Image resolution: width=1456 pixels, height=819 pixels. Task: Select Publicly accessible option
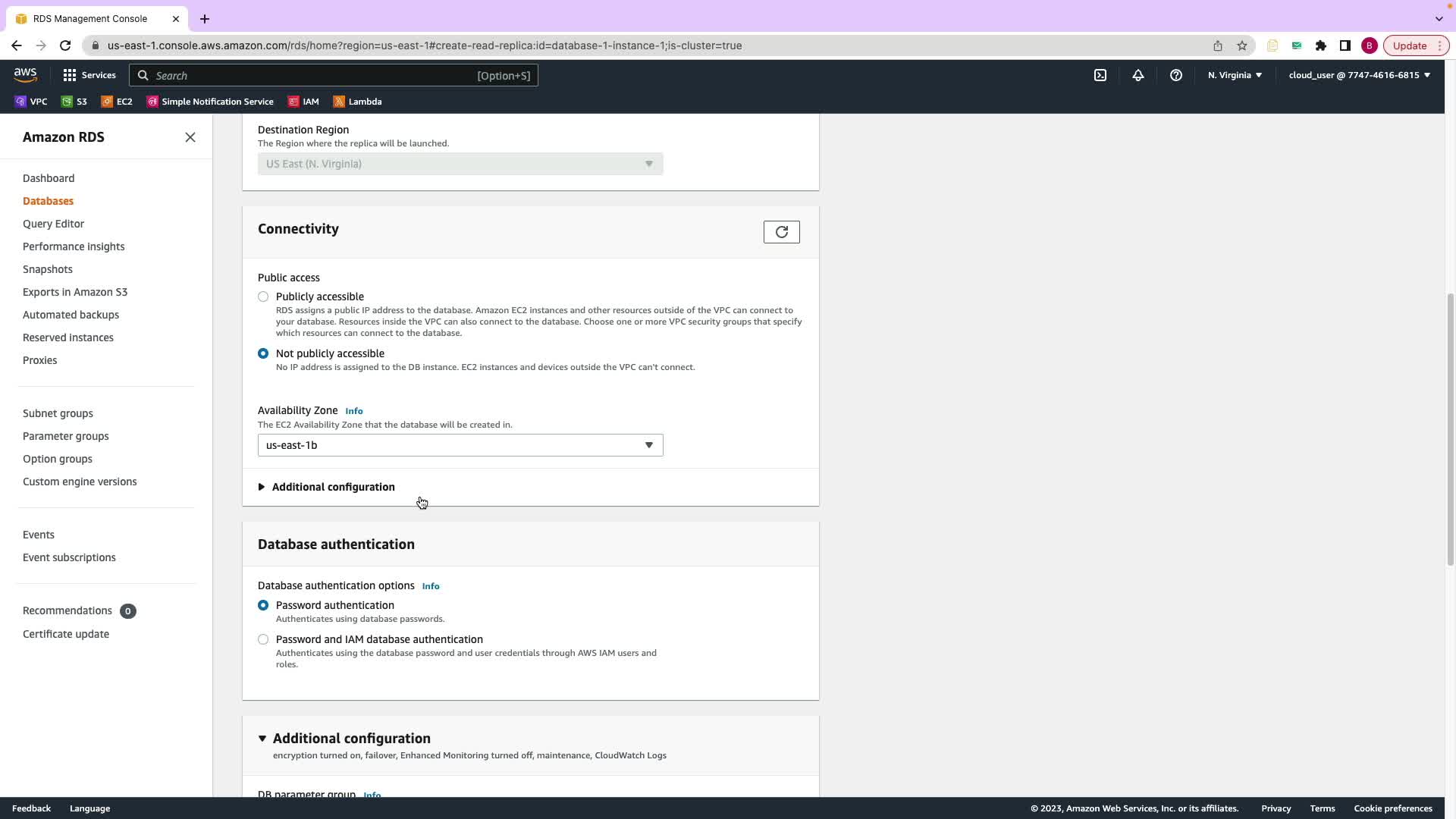(263, 297)
